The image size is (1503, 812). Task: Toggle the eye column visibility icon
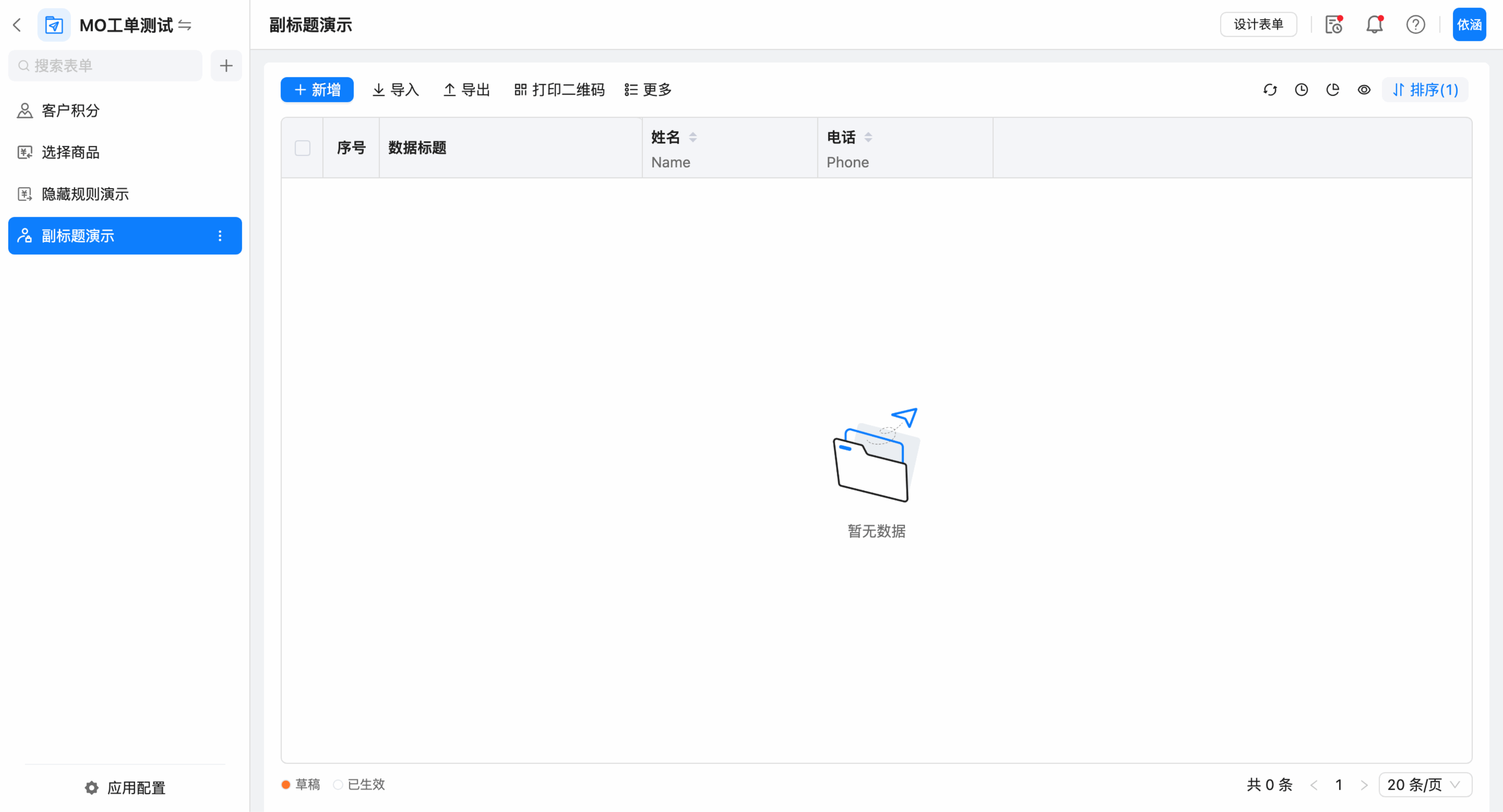pyautogui.click(x=1363, y=90)
